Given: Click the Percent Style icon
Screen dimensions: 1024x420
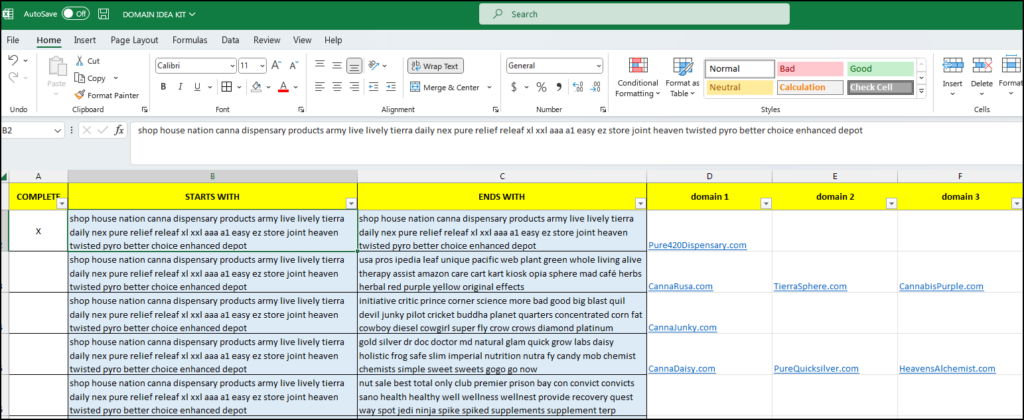Looking at the screenshot, I should point(541,87).
